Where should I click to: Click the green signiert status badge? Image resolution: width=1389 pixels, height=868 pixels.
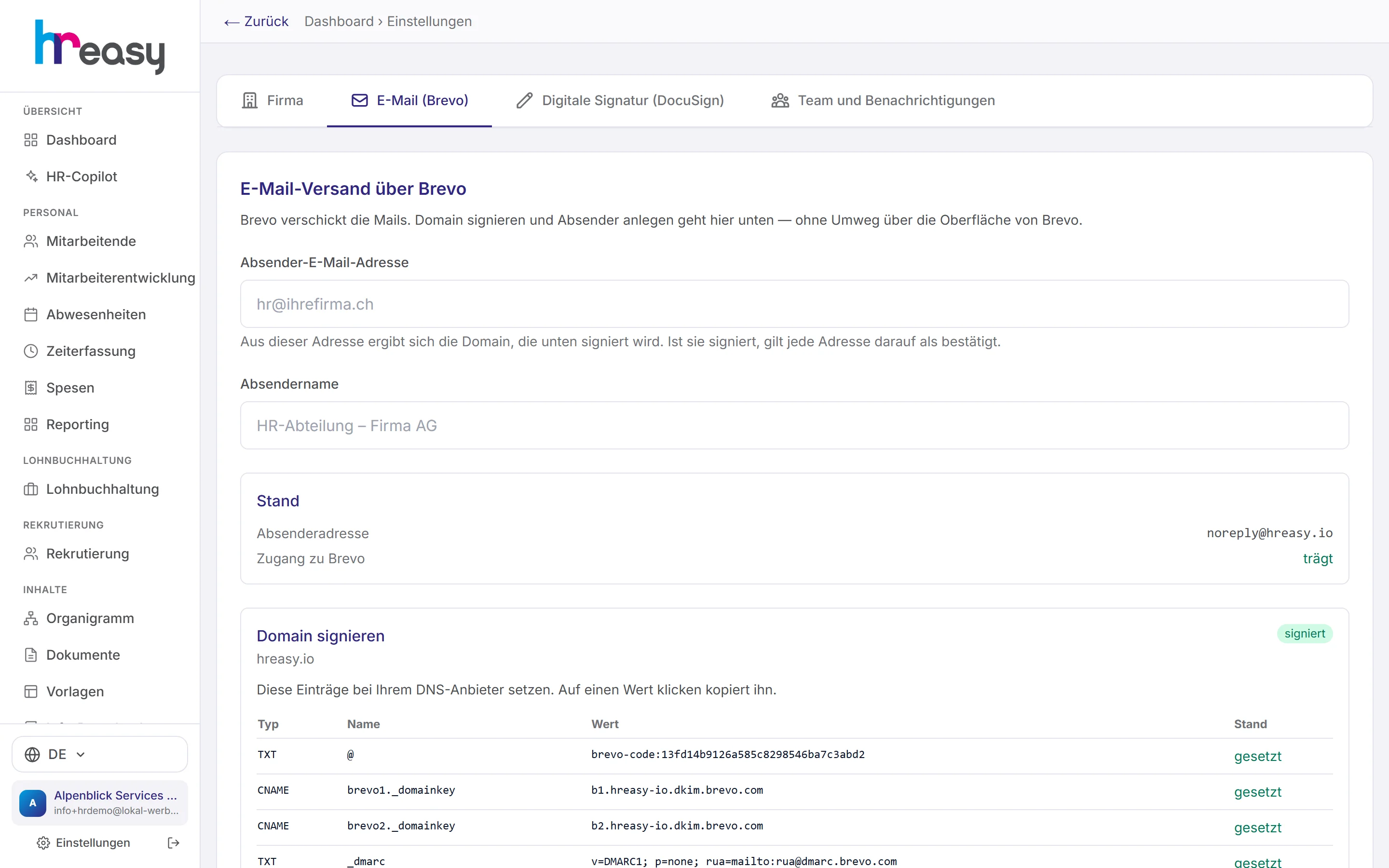click(x=1305, y=633)
